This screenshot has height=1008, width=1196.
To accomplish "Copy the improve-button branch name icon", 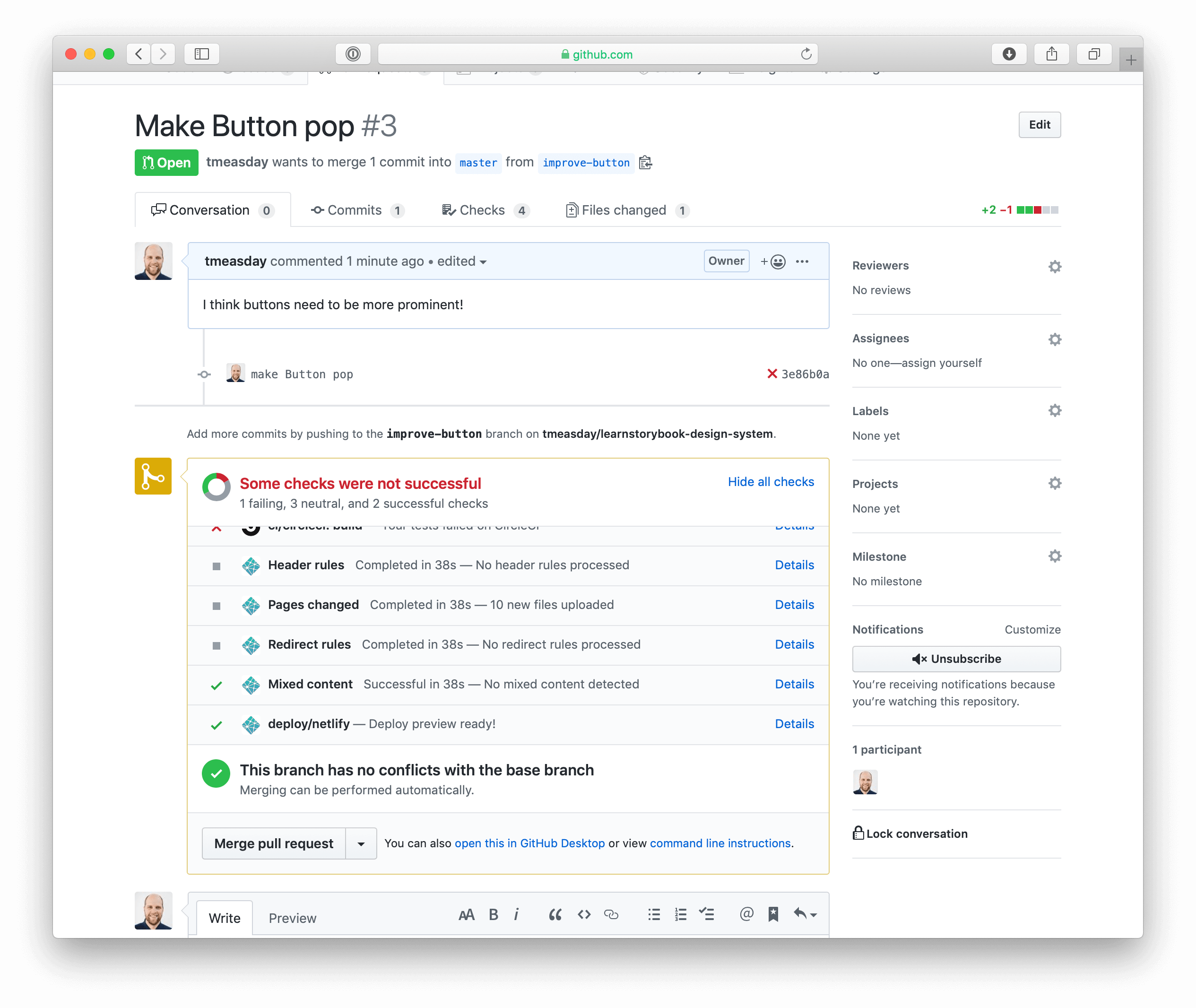I will [x=646, y=163].
